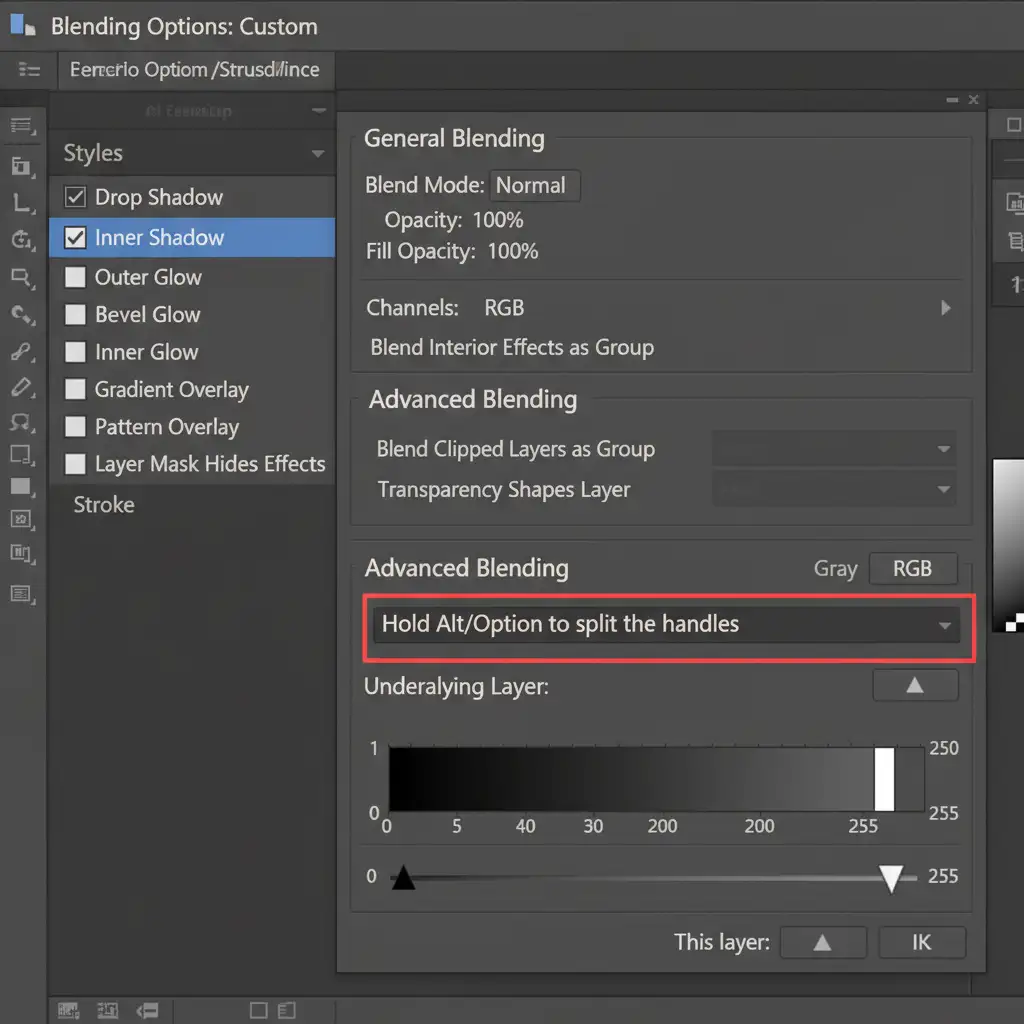Click the L-shaped crop tool icon

tap(21, 203)
